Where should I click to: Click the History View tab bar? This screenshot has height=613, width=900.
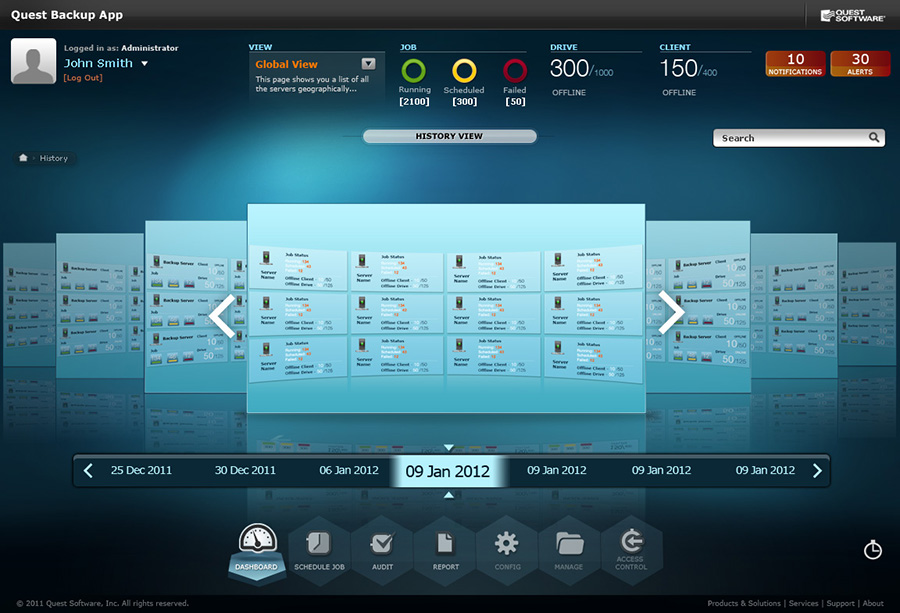click(449, 136)
